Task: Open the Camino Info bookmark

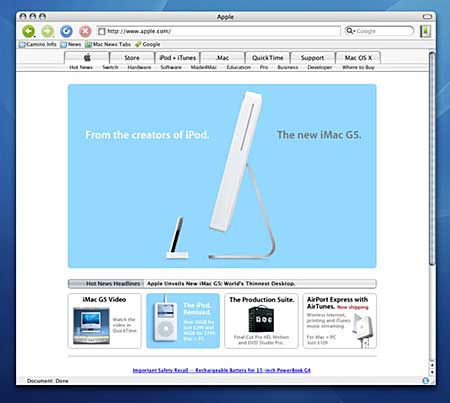Action: (x=38, y=44)
